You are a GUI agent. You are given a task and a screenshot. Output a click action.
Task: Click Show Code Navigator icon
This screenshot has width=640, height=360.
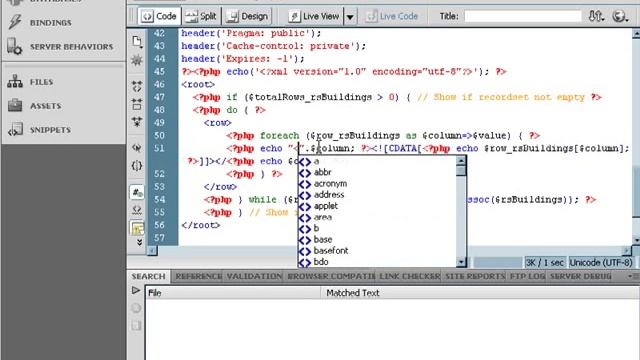(x=137, y=60)
